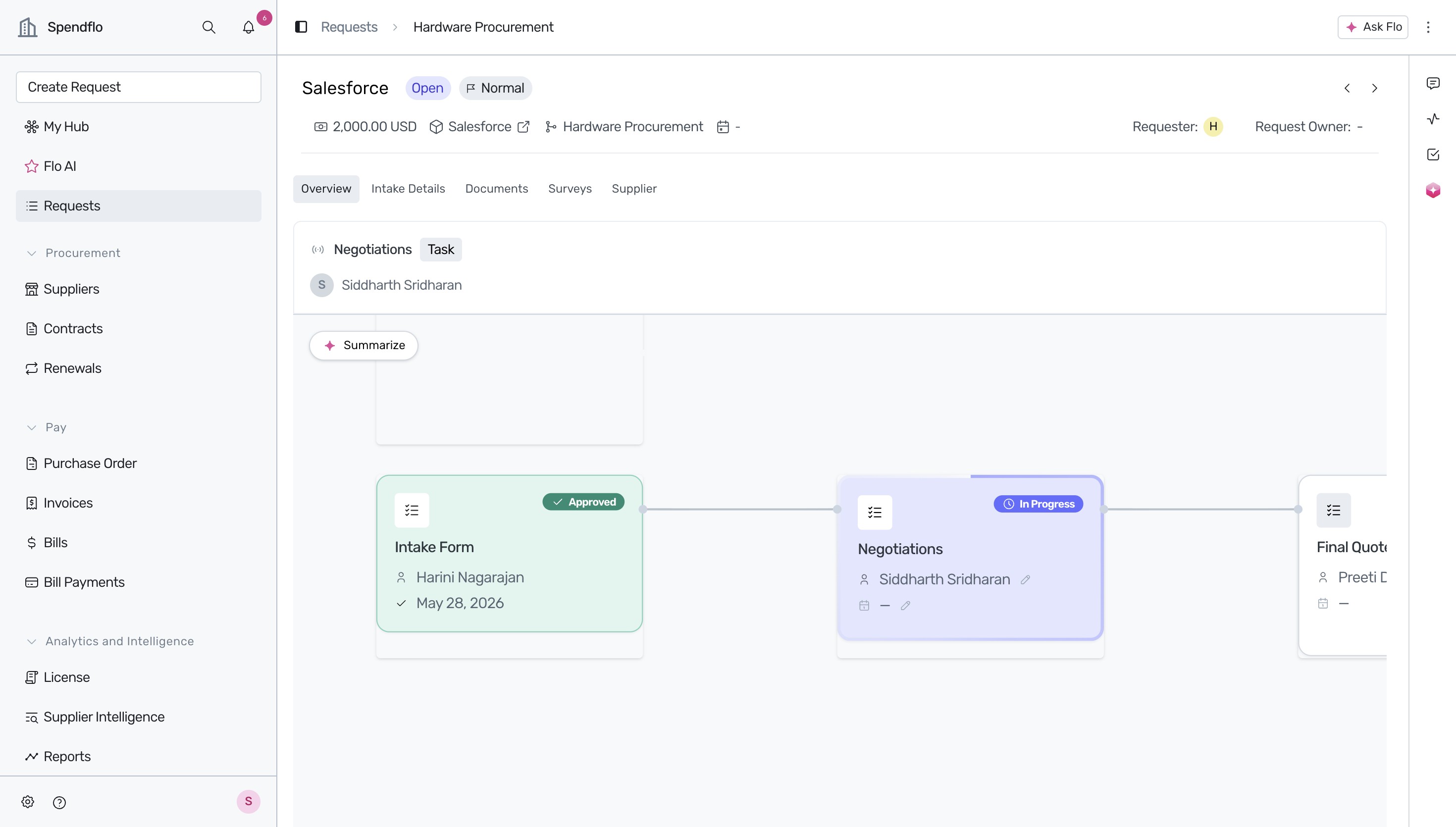Viewport: 1456px width, 827px height.
Task: Click requester avatar H
Action: [x=1213, y=127]
